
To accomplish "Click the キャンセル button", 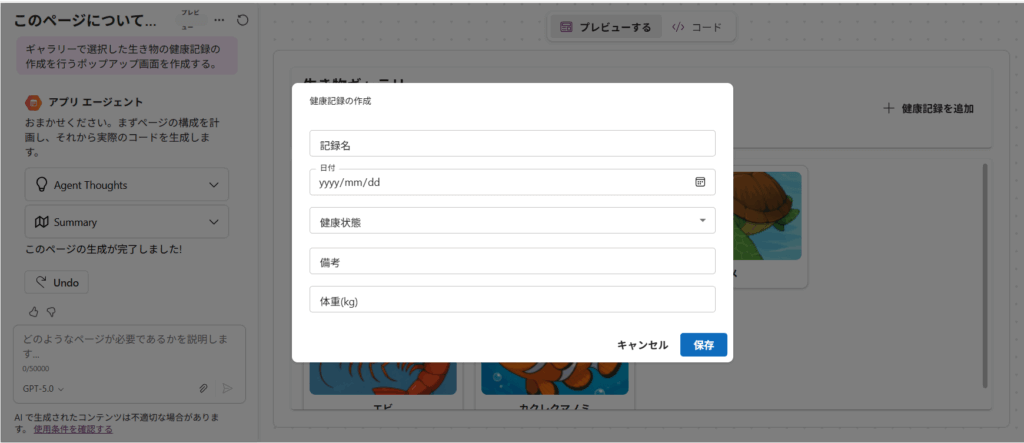I will point(642,345).
